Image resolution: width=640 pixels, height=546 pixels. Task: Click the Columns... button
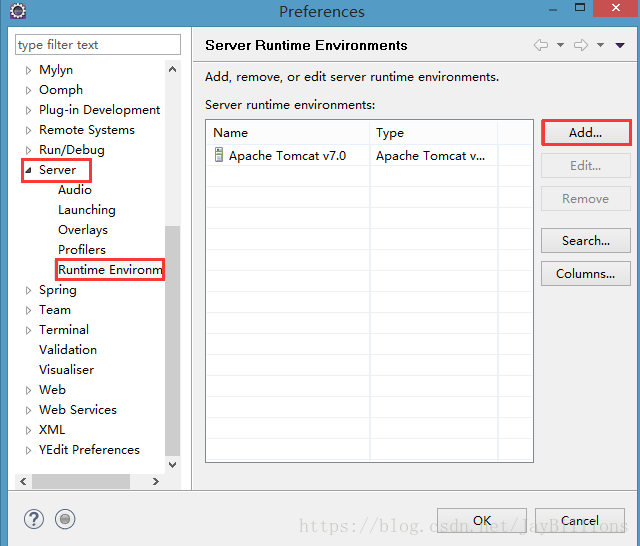pyautogui.click(x=586, y=274)
